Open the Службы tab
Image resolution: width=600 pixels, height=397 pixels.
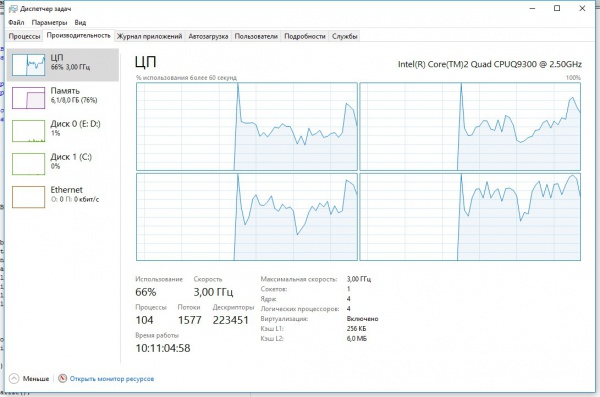coord(345,36)
